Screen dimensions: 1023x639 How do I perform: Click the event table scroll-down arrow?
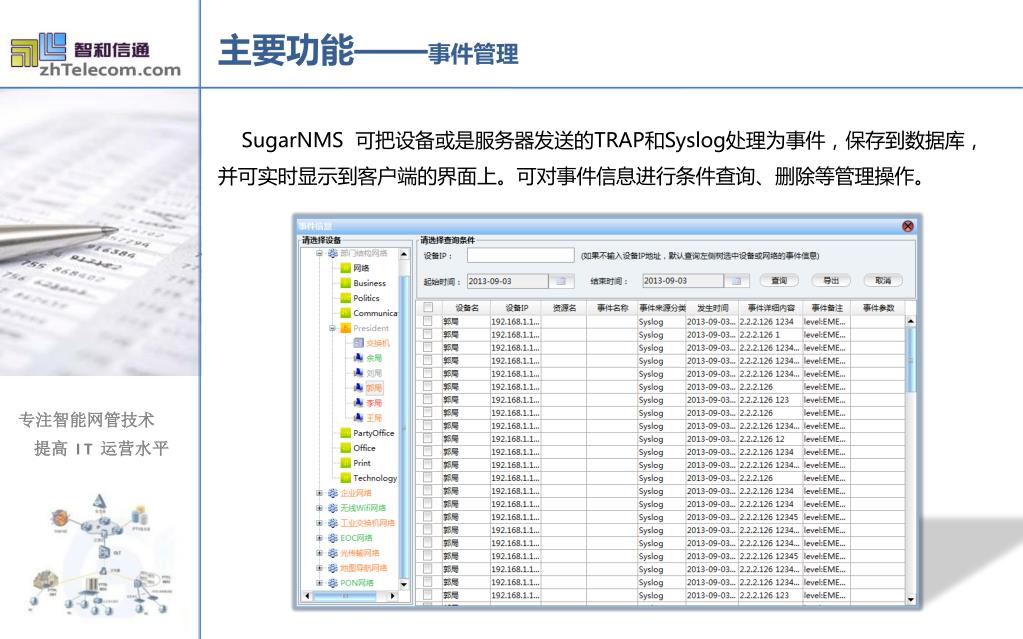[911, 599]
